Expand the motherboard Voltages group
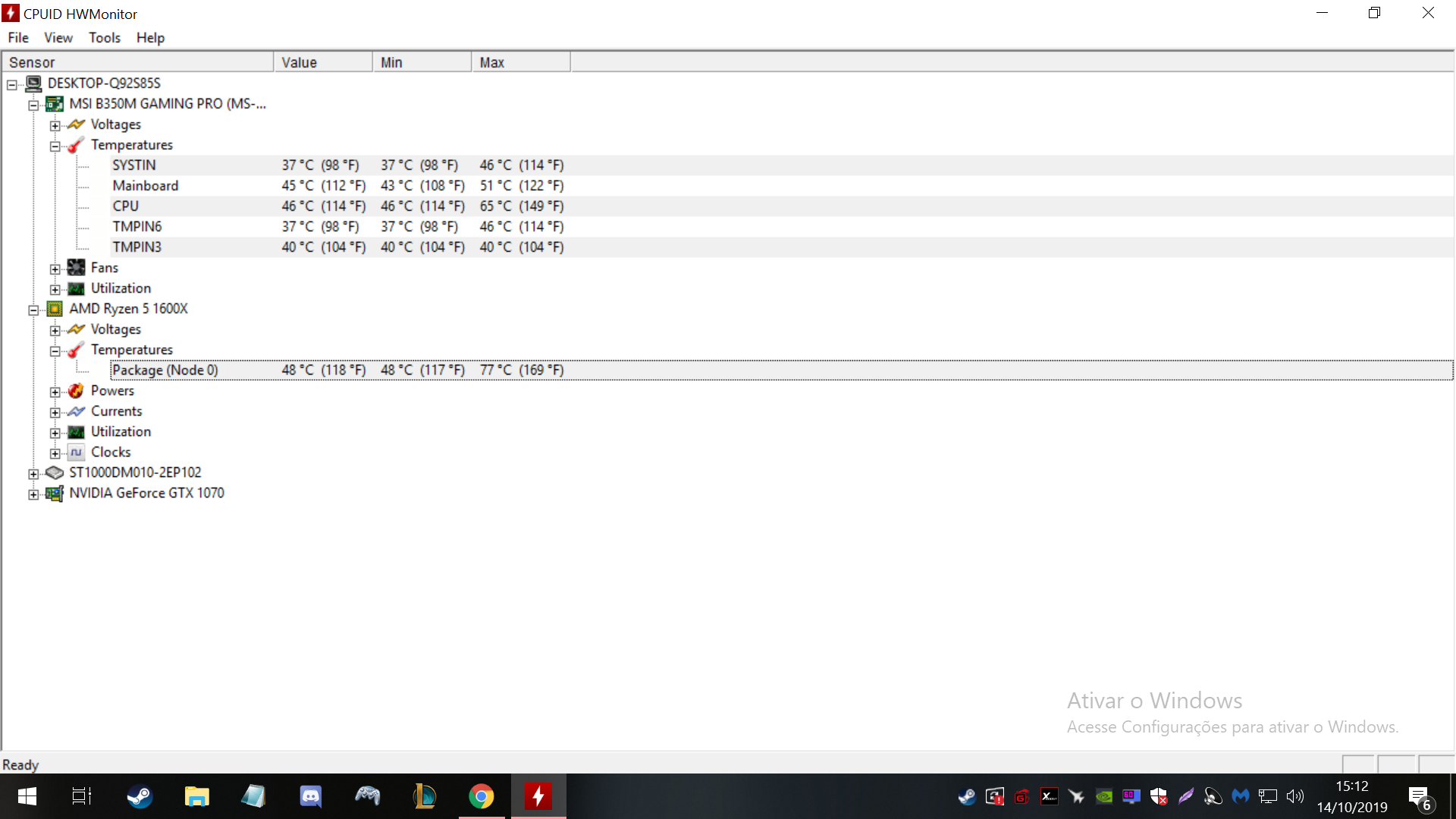The width and height of the screenshot is (1456, 819). pos(55,125)
